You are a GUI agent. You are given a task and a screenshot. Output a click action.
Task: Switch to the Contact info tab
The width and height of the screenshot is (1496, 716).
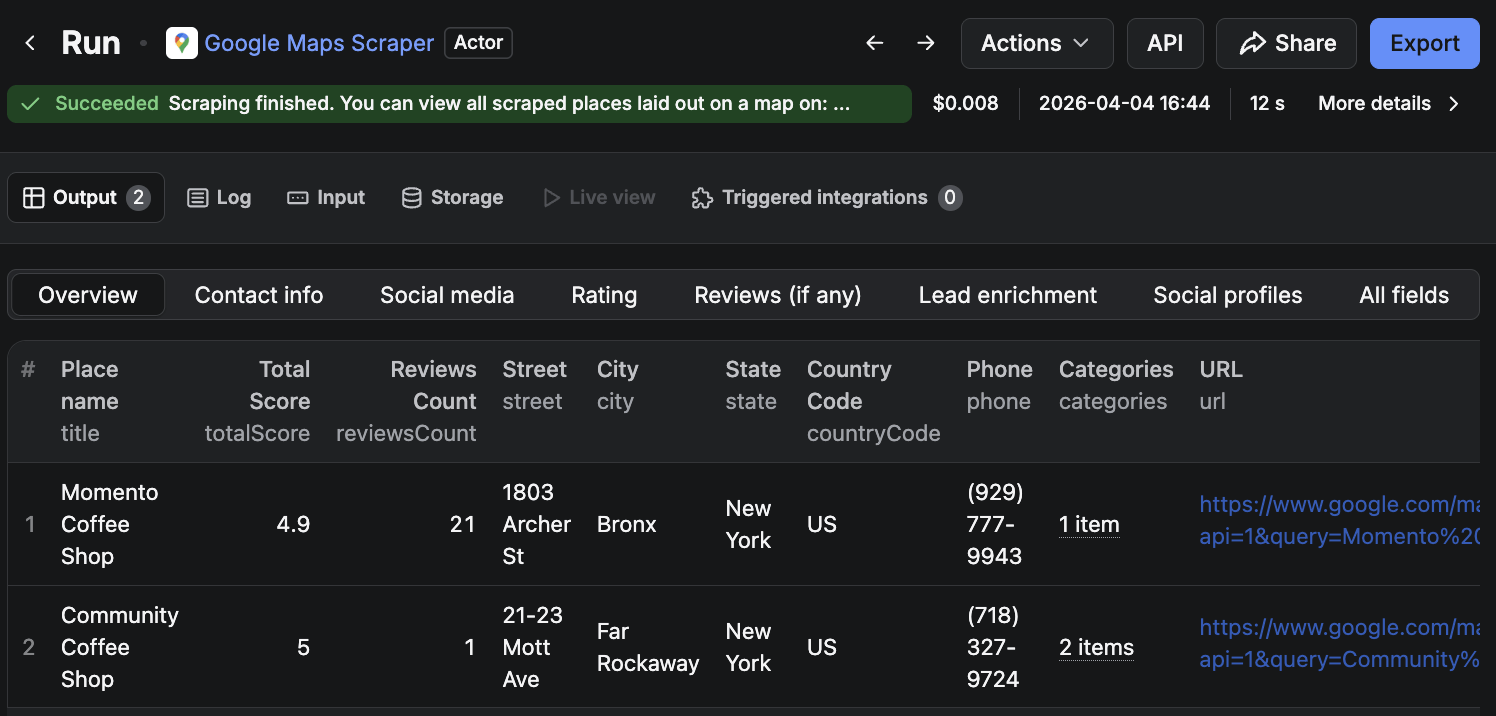click(x=259, y=295)
